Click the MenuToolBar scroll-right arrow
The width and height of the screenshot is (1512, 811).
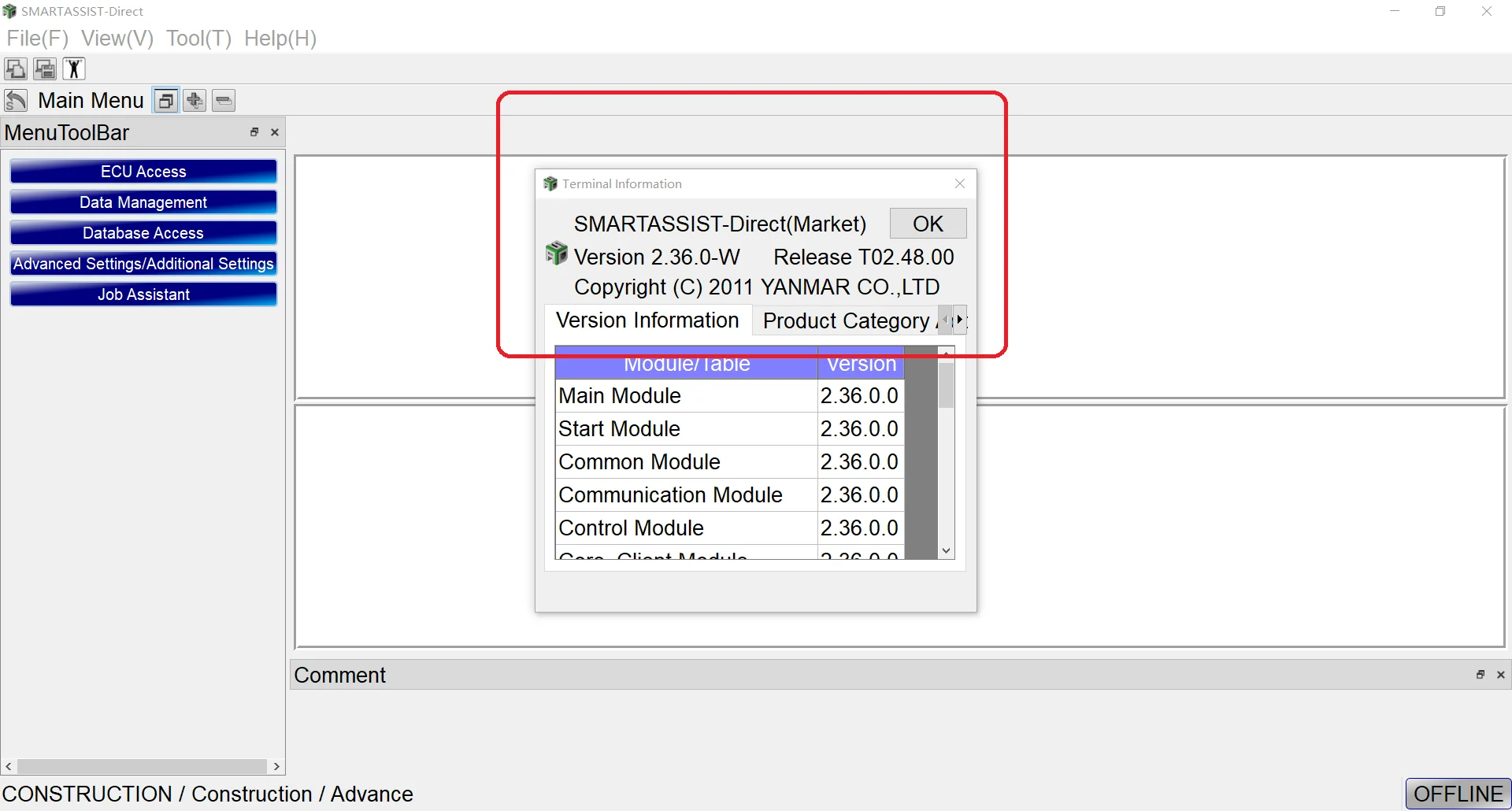(276, 766)
